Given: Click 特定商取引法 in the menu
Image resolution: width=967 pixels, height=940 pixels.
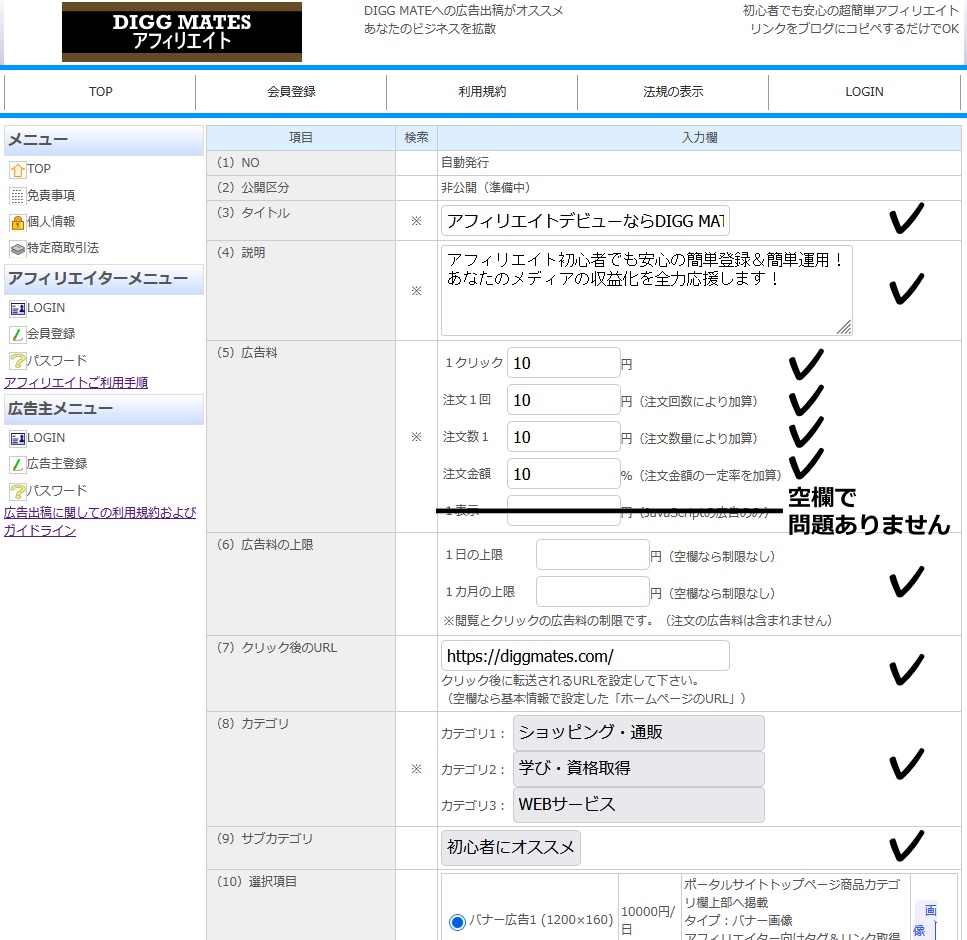Looking at the screenshot, I should [x=63, y=248].
